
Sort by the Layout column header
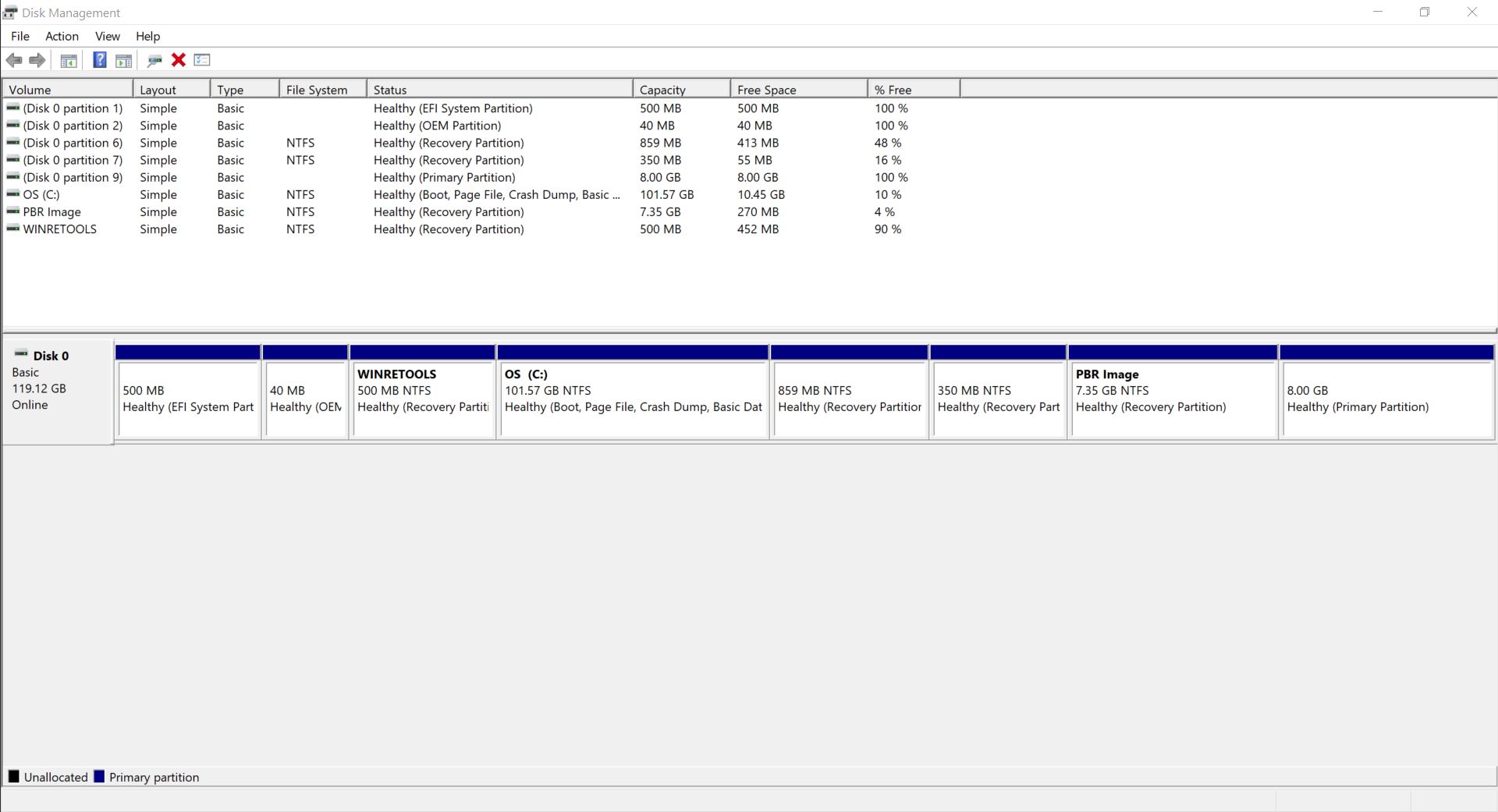pyautogui.click(x=172, y=90)
